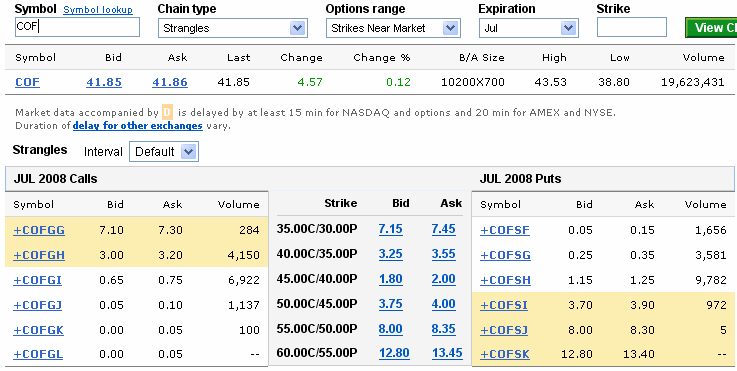Open the +COFSF put option link

[x=505, y=230]
